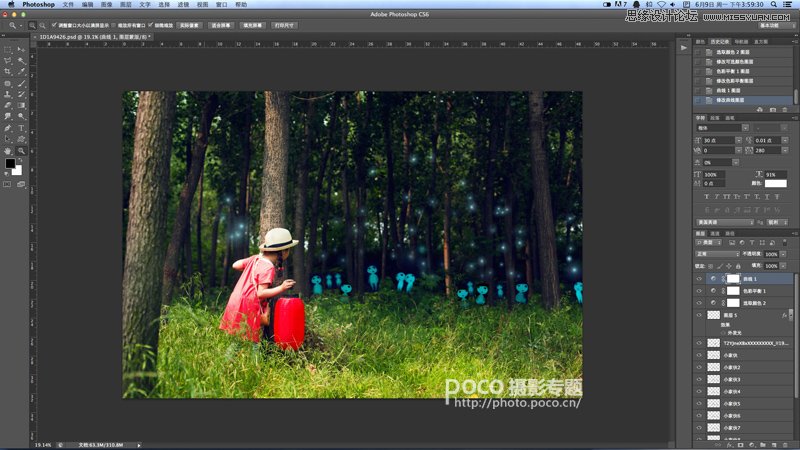The image size is (800, 450).
Task: Click the new group folder icon
Action: tap(763, 445)
